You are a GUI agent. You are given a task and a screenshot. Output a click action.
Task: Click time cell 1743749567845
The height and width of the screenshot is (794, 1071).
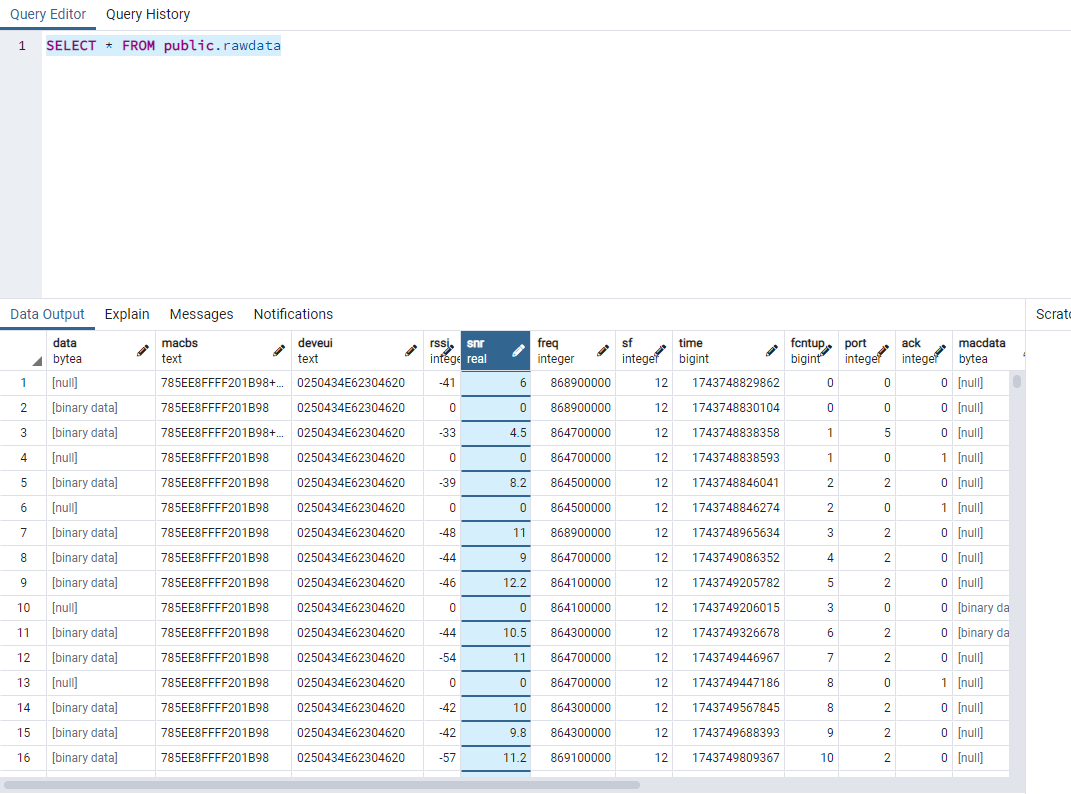pos(728,708)
